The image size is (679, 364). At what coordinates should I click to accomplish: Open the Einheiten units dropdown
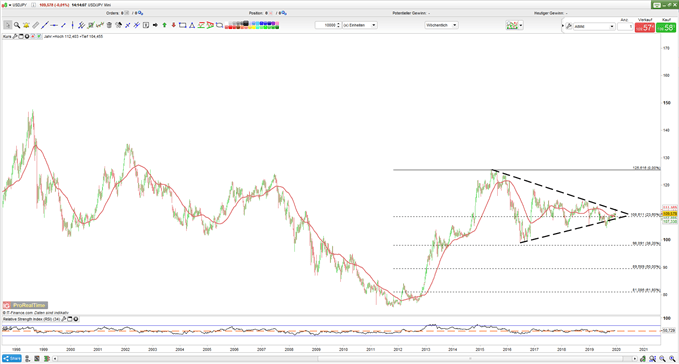pyautogui.click(x=359, y=25)
